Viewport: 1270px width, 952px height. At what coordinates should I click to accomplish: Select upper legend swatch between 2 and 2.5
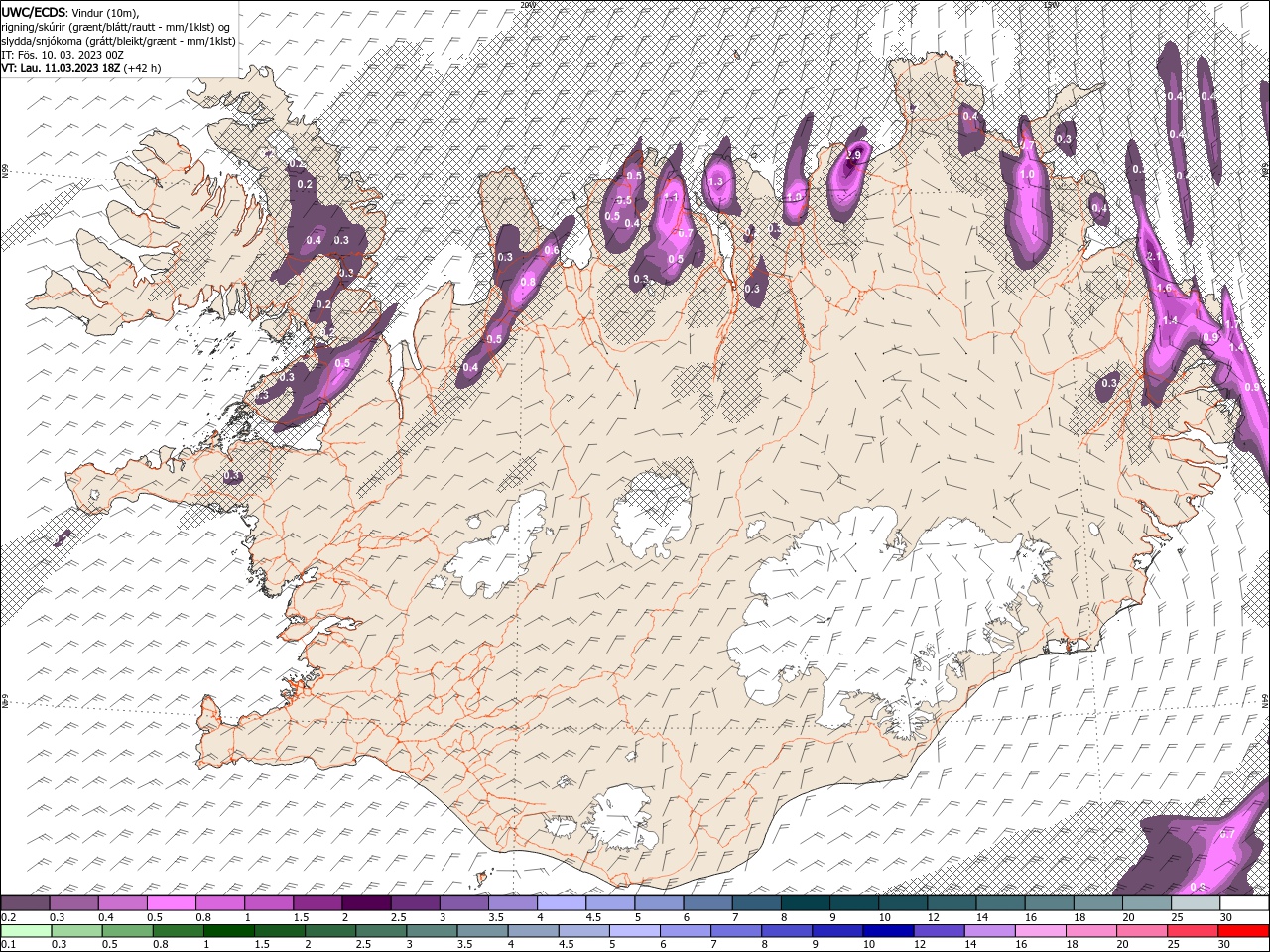(365, 903)
